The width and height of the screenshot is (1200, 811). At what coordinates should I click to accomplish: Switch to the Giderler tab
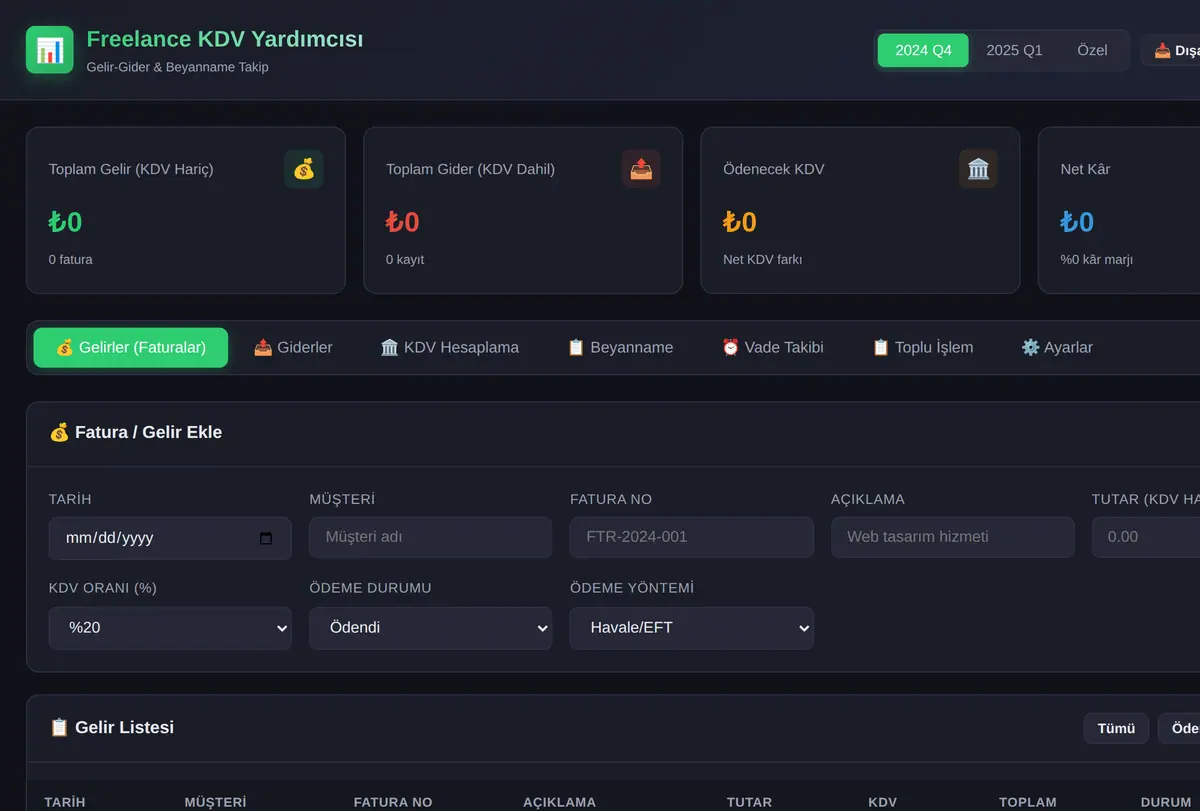tap(293, 348)
